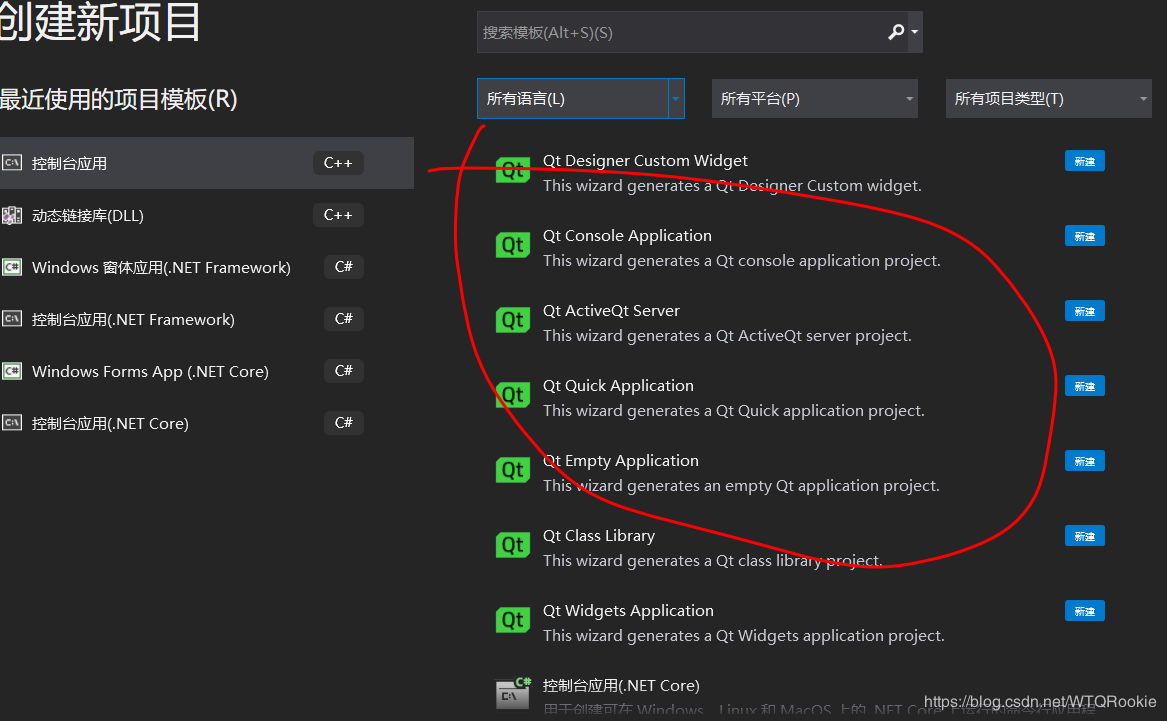This screenshot has height=721, width=1167.
Task: Focus the 搜索模板 search box
Action: pyautogui.click(x=680, y=33)
